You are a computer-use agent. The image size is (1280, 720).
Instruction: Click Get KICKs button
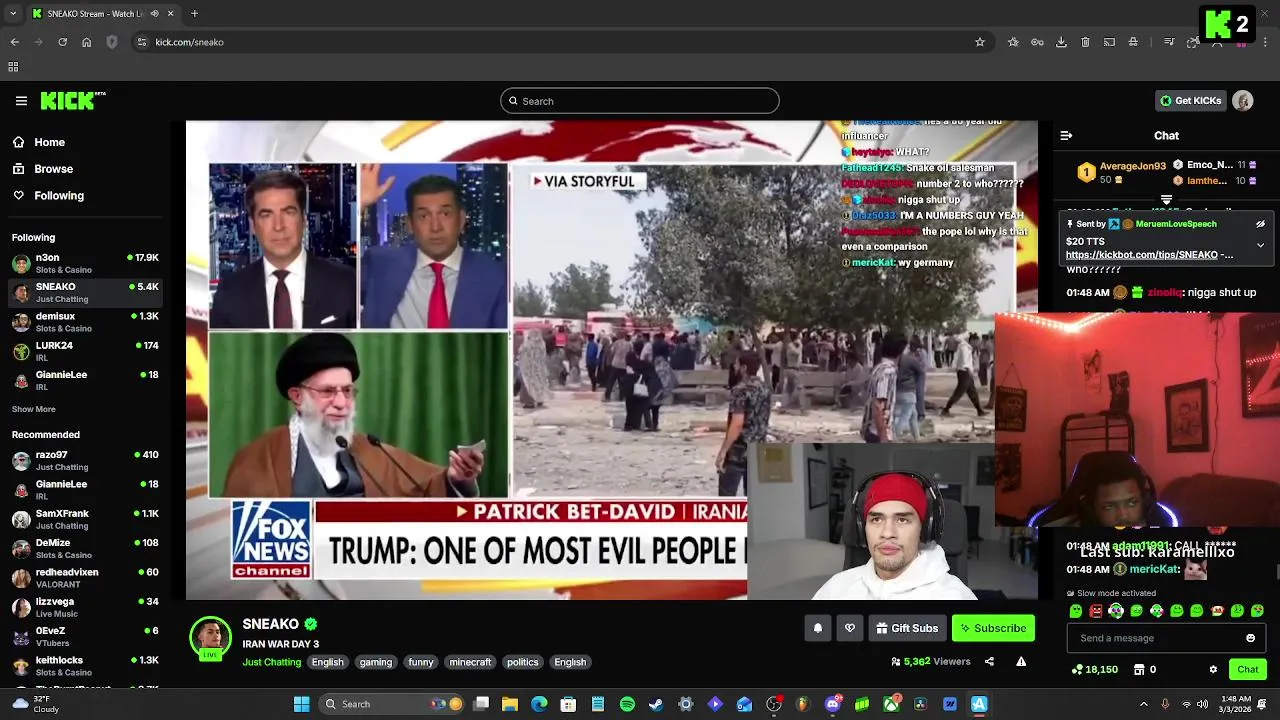pos(1191,101)
